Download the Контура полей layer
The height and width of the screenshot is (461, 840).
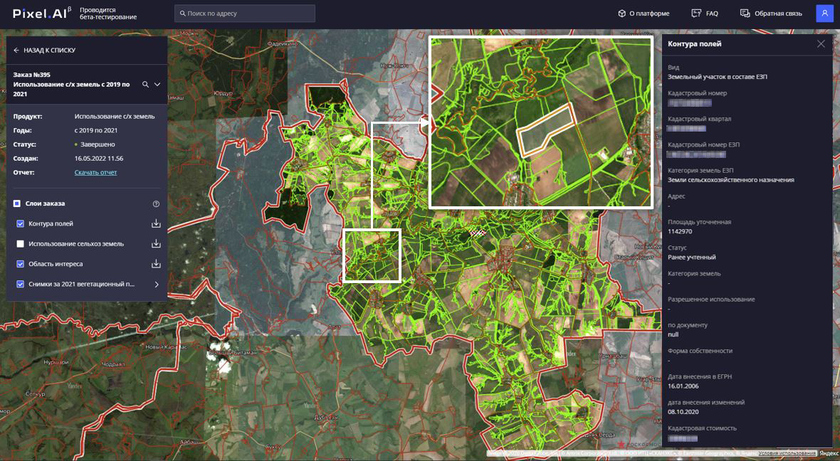[156, 224]
